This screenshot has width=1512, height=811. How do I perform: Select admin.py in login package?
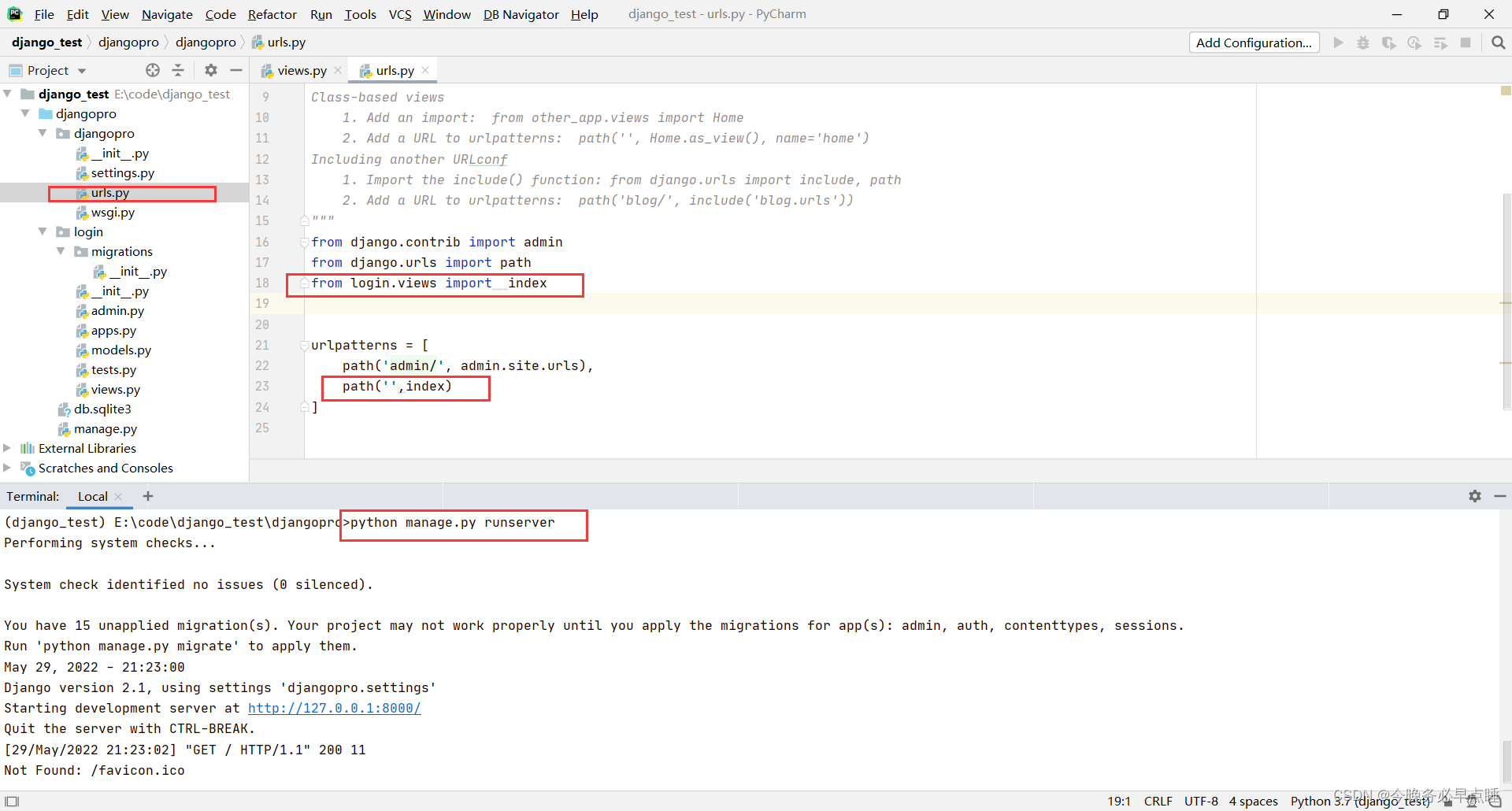click(x=117, y=310)
